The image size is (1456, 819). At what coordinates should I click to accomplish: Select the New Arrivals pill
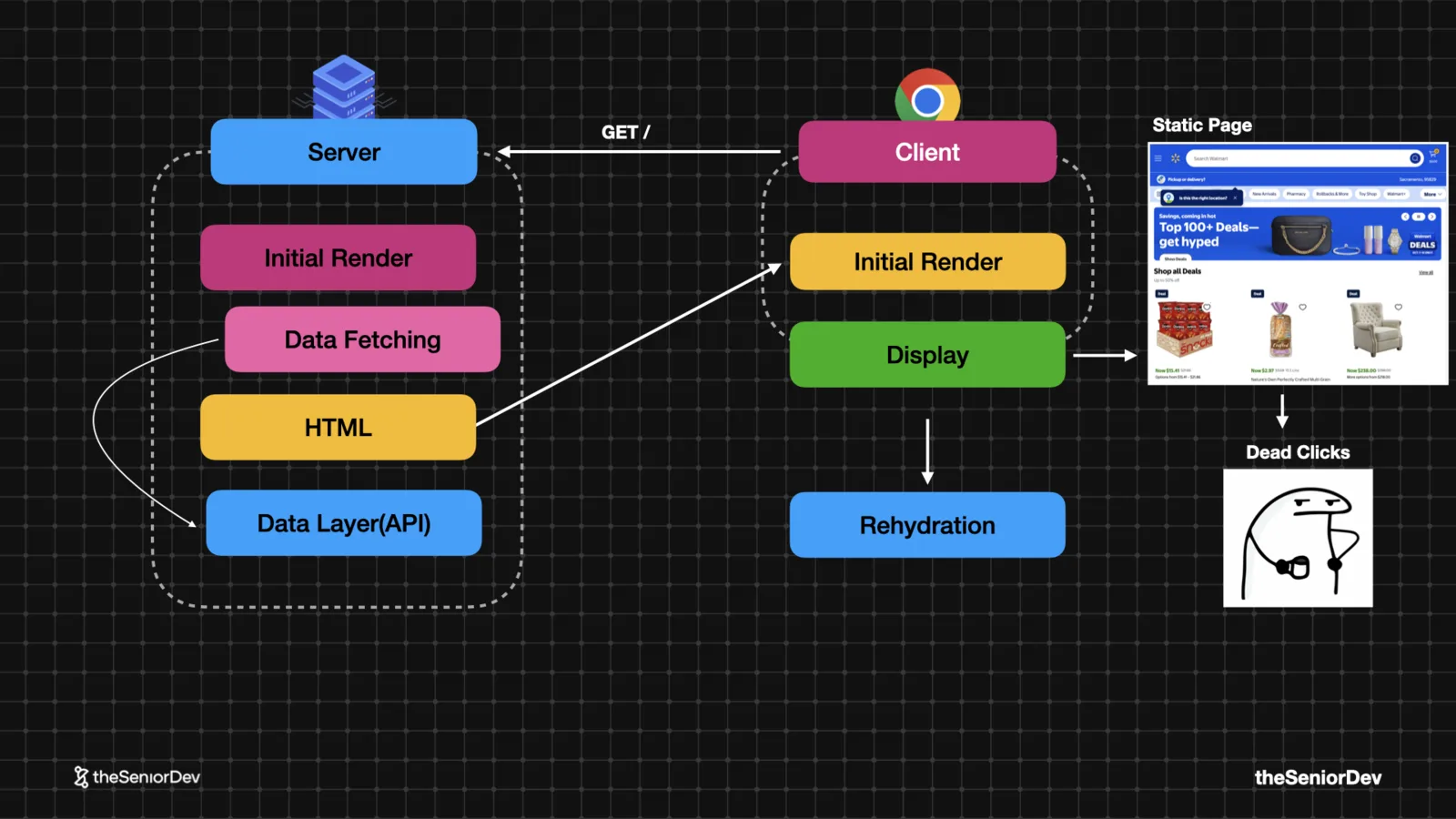pos(1264,194)
